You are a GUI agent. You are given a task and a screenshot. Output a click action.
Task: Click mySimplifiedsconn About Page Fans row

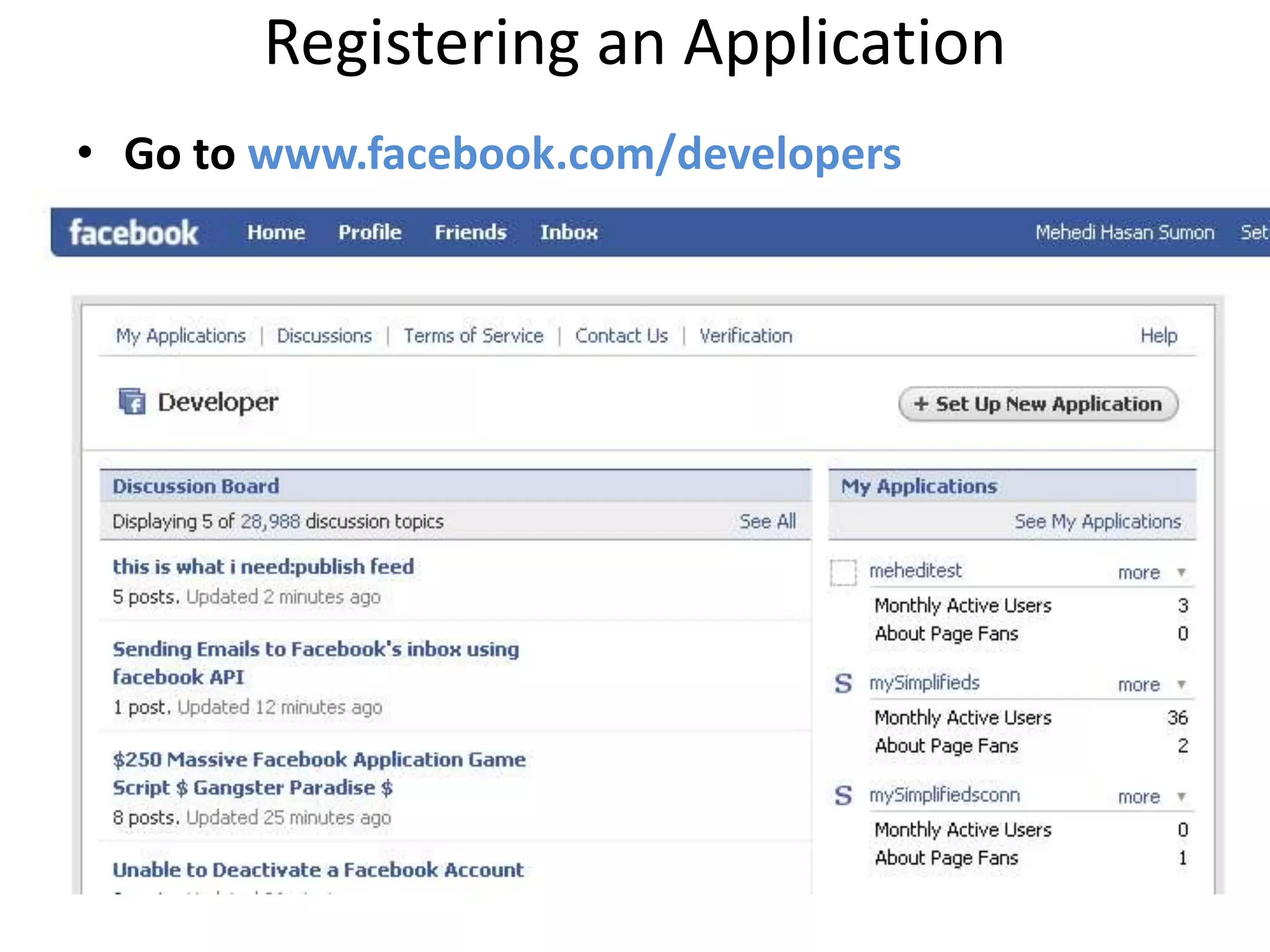tap(1031, 858)
